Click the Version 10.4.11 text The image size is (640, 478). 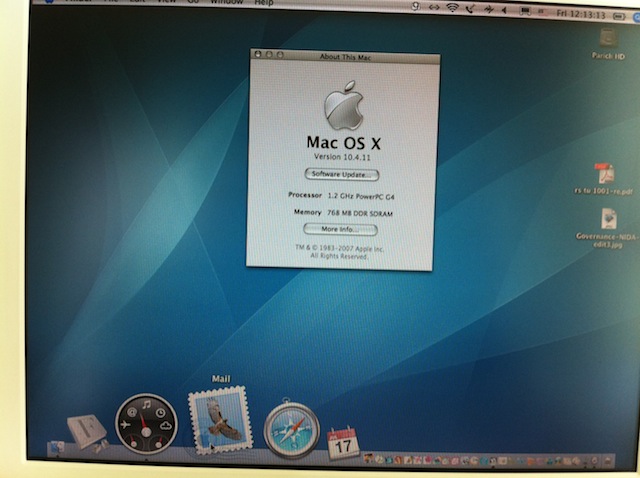pos(342,157)
